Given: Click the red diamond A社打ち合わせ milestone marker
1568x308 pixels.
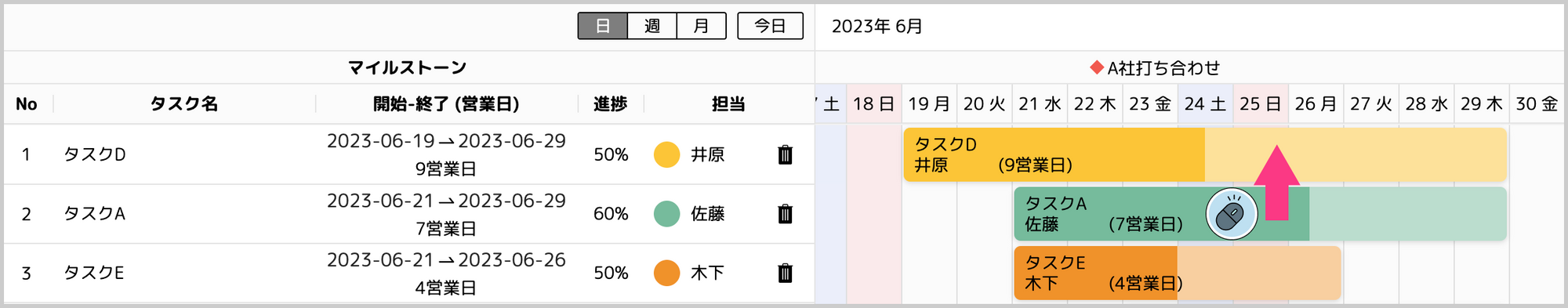Looking at the screenshot, I should pyautogui.click(x=1097, y=68).
